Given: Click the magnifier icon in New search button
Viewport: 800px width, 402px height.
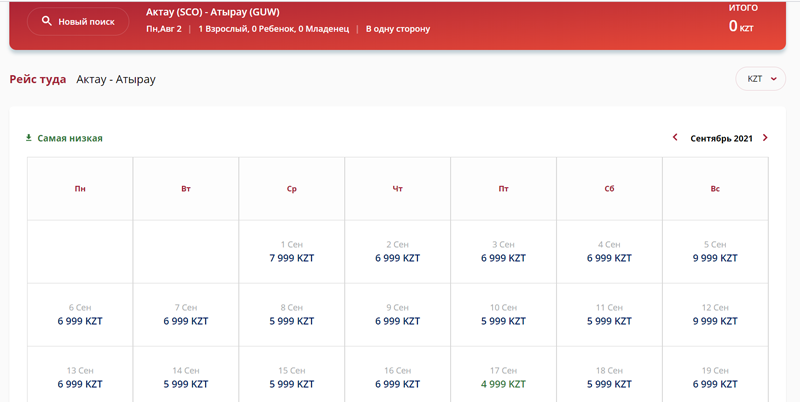Looking at the screenshot, I should (x=46, y=21).
